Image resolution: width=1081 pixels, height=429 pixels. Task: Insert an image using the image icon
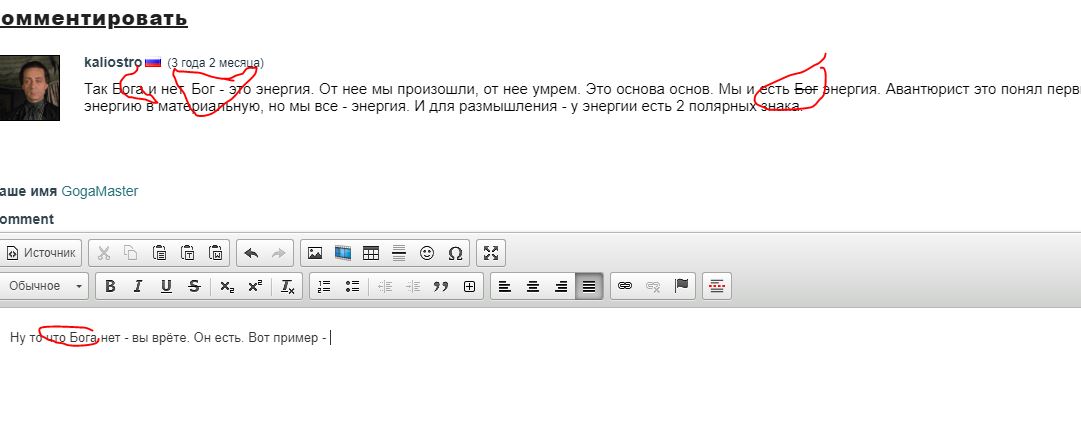tap(315, 253)
